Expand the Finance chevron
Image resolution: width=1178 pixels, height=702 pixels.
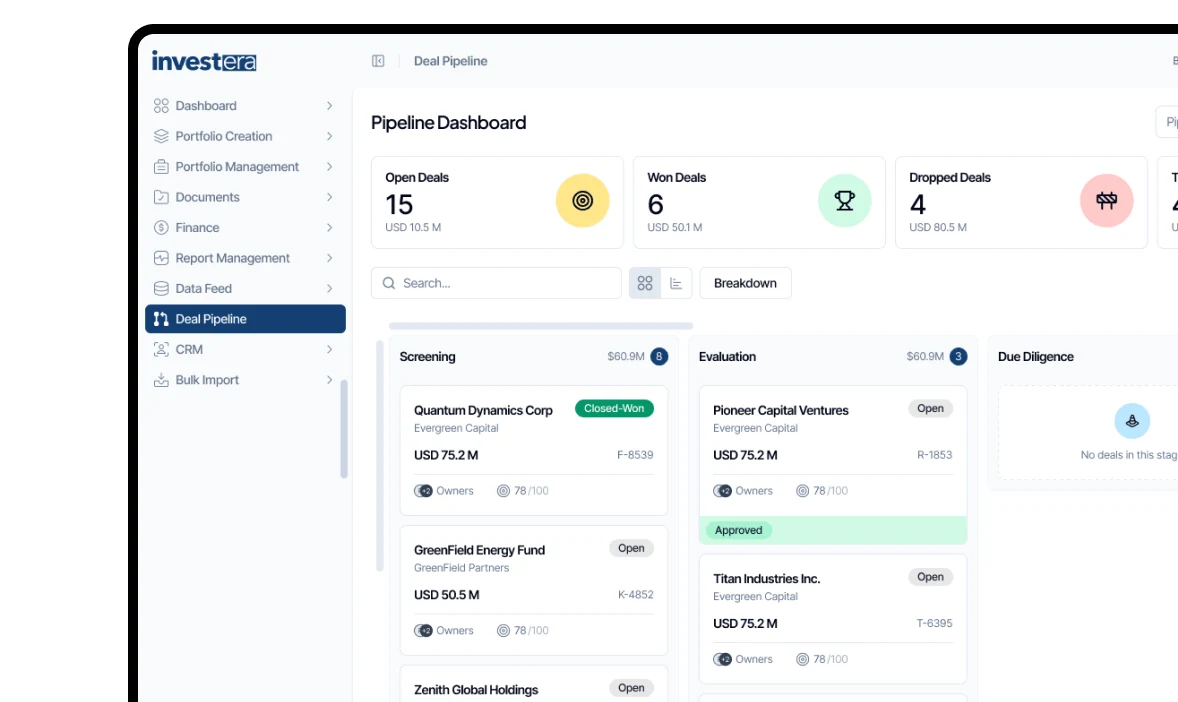coord(329,228)
